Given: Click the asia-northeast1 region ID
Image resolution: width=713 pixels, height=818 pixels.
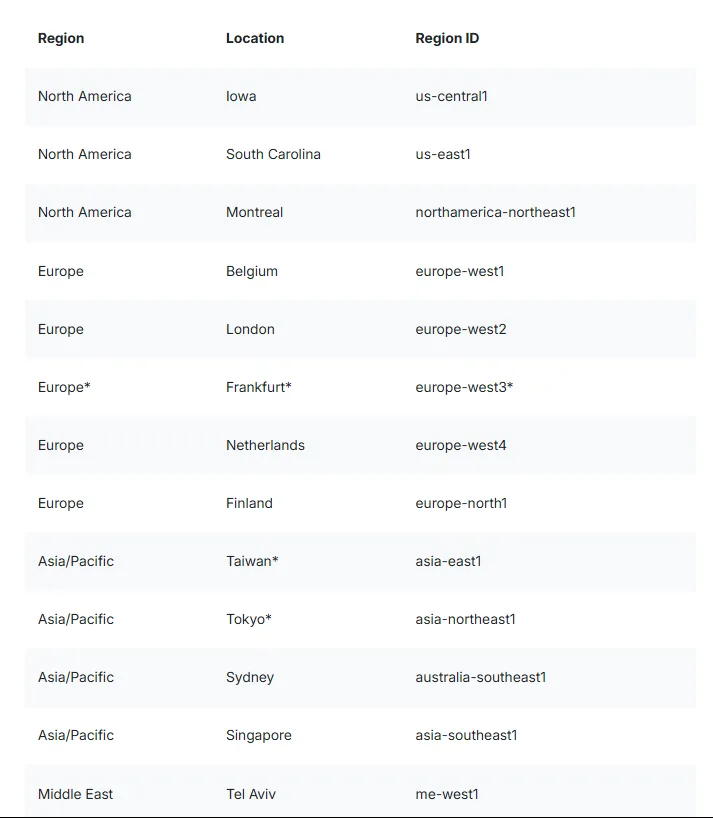Looking at the screenshot, I should [465, 619].
